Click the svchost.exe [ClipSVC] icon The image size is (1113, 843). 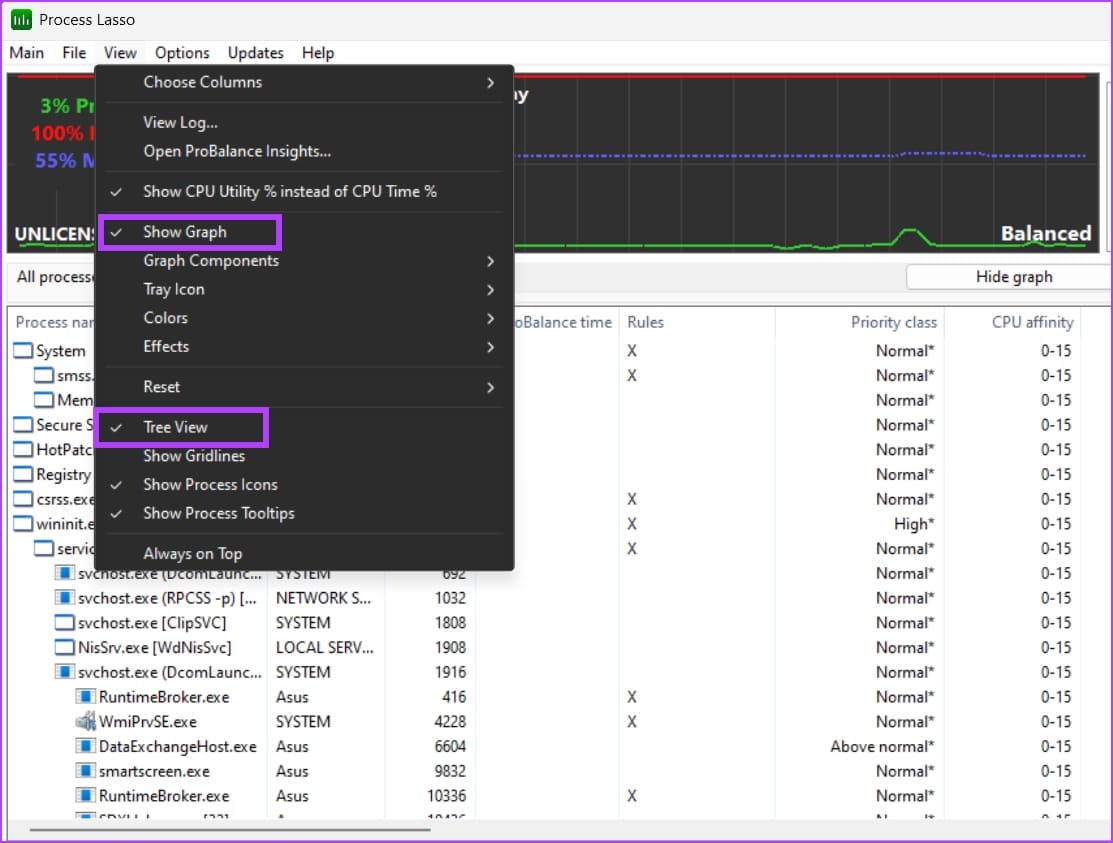pos(65,622)
